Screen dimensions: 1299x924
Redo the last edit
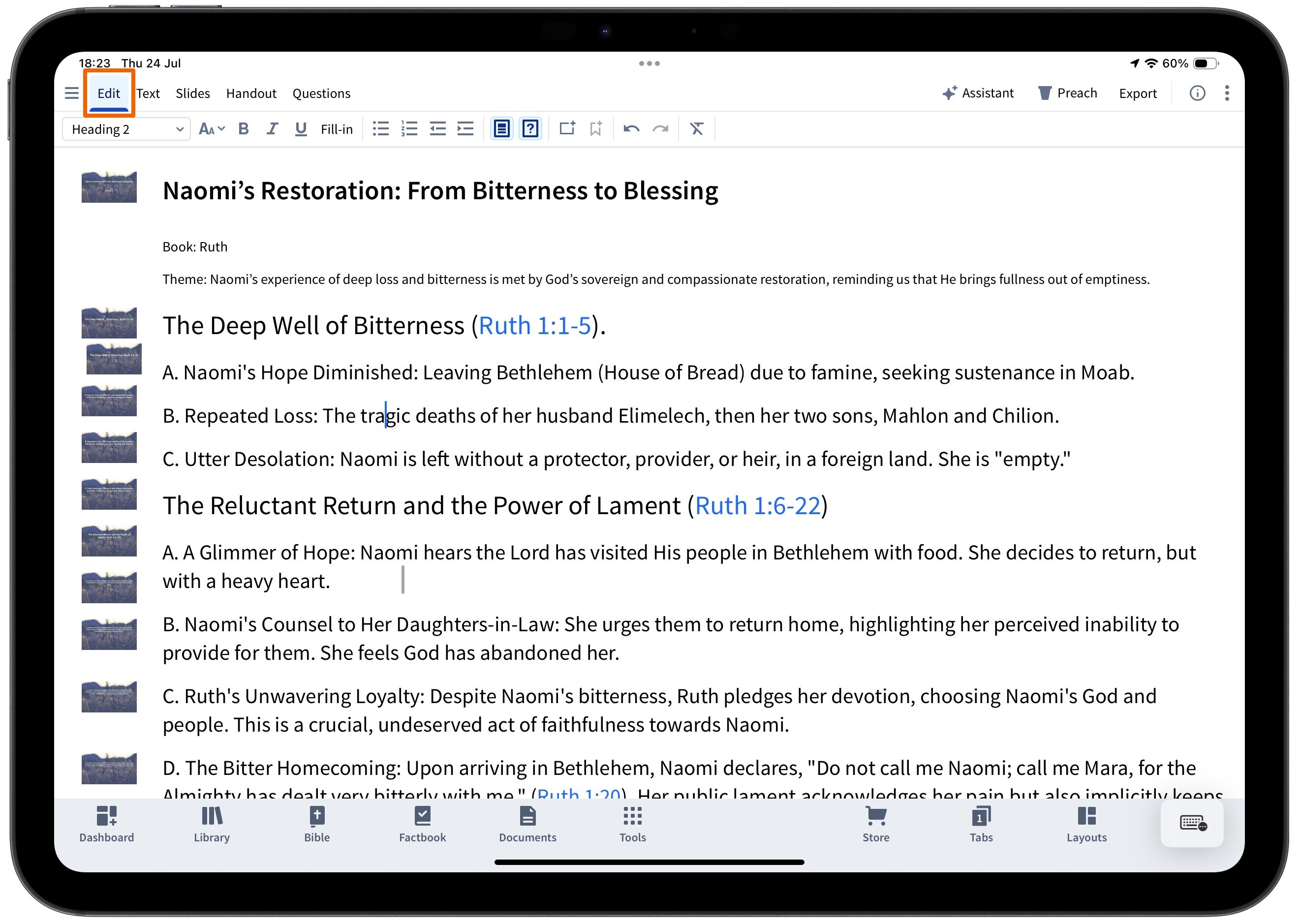660,129
